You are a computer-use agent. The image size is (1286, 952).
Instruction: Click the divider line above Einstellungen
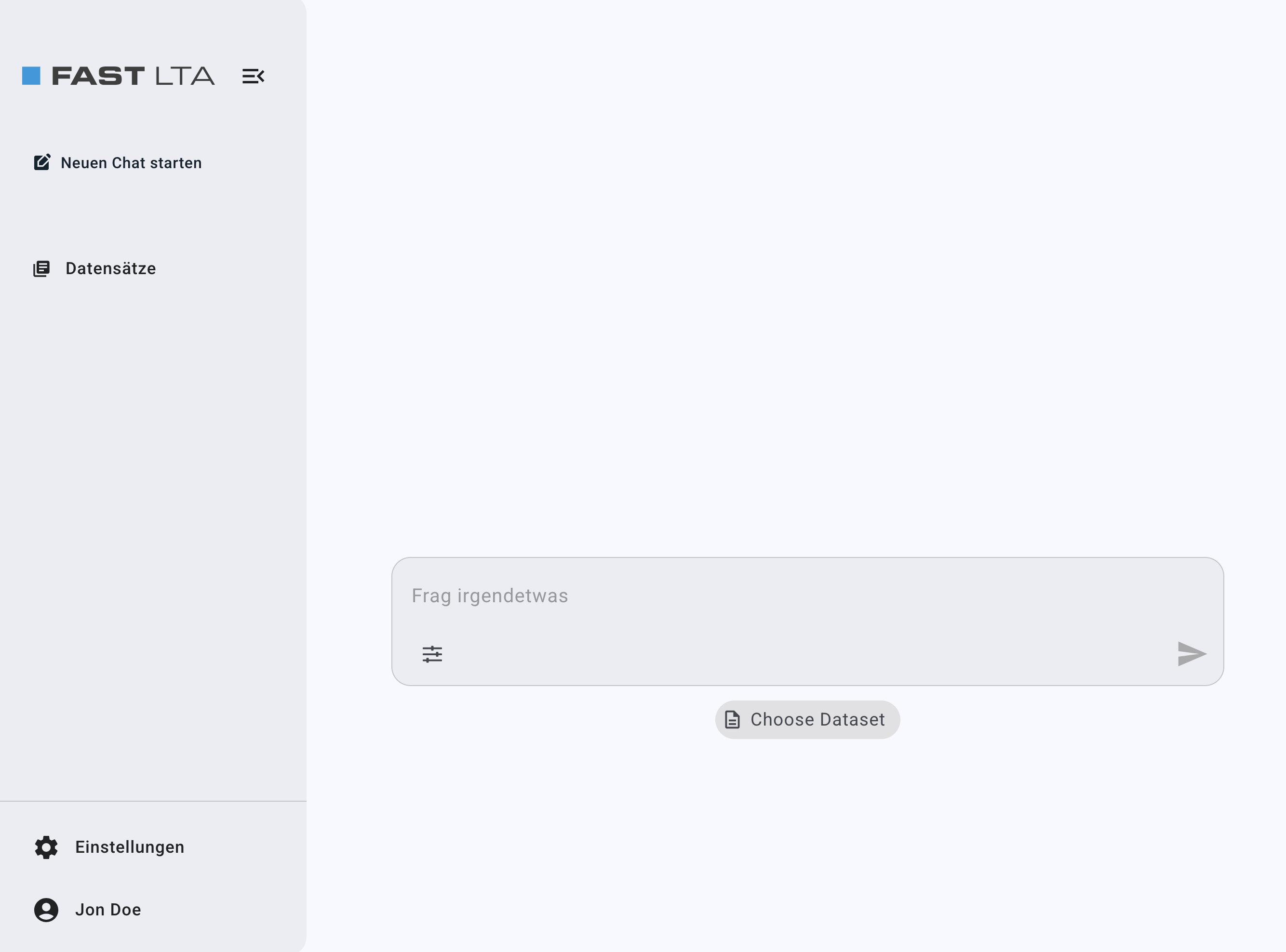click(153, 801)
